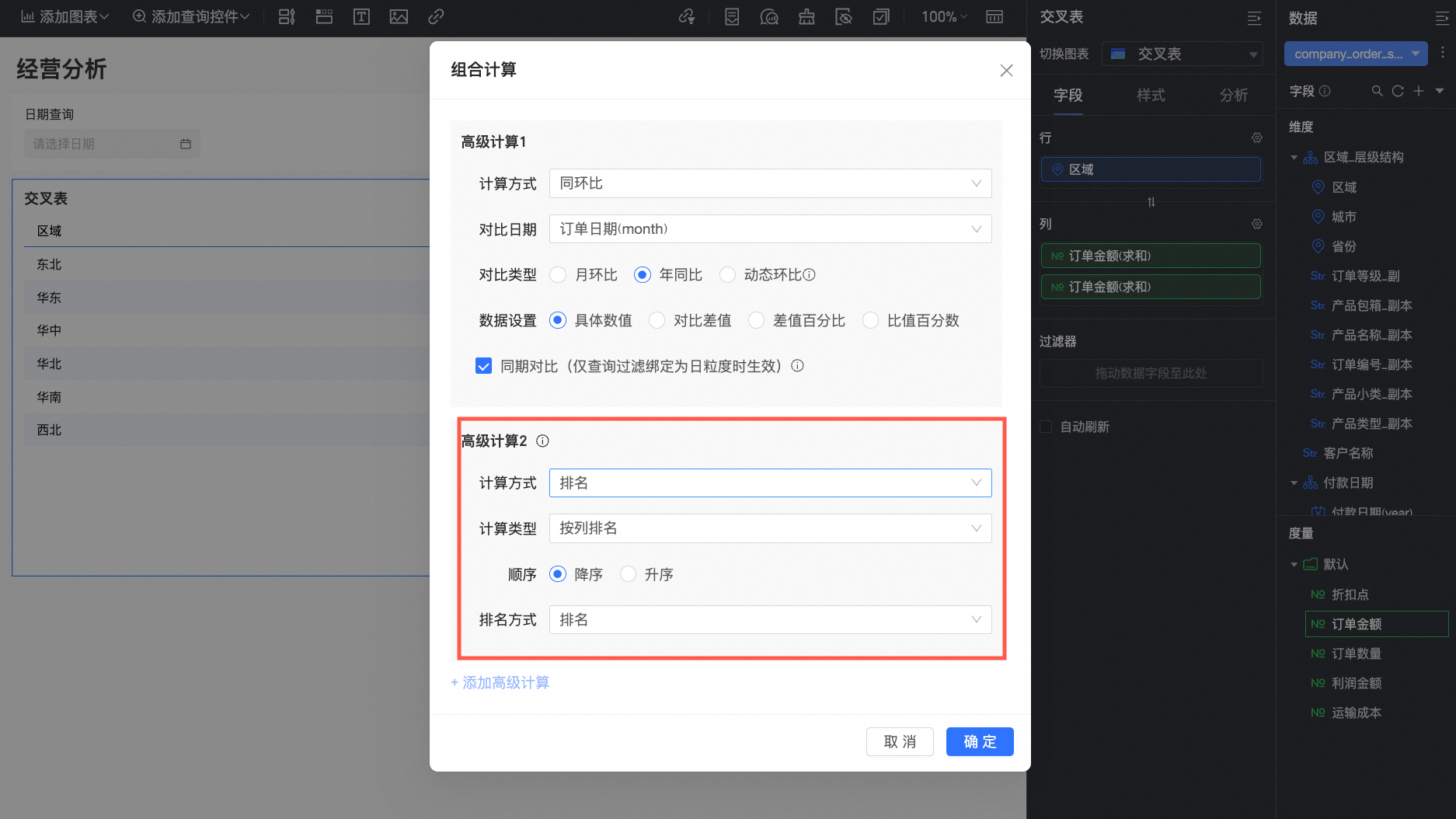
Task: Click the refresh fields icon
Action: point(1398,91)
